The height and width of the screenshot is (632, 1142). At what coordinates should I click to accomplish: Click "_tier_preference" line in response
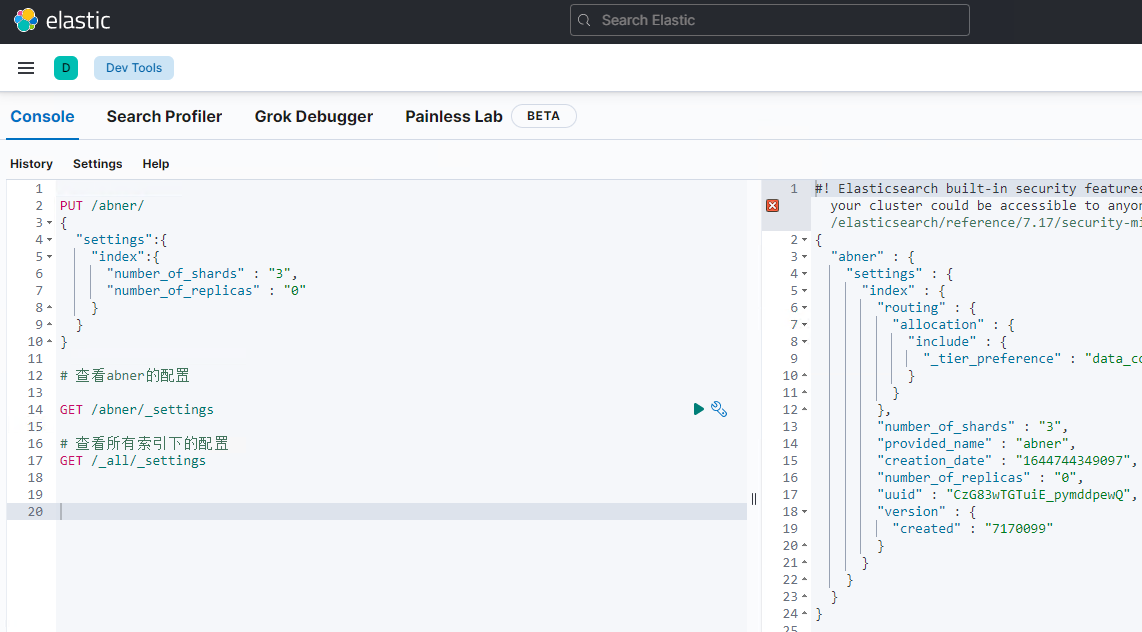point(1032,359)
